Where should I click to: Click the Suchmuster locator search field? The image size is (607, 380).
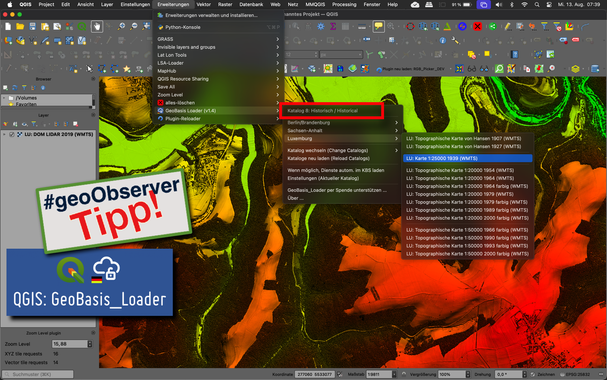(38, 374)
